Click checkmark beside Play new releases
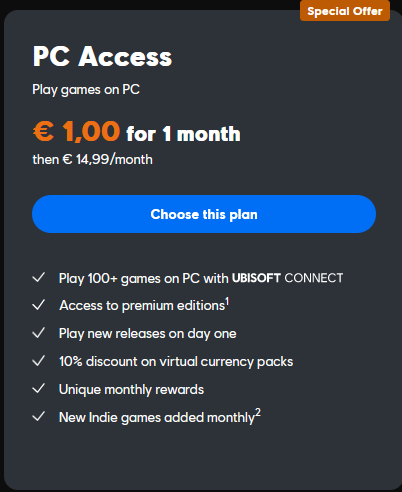402x492 pixels. [x=39, y=333]
